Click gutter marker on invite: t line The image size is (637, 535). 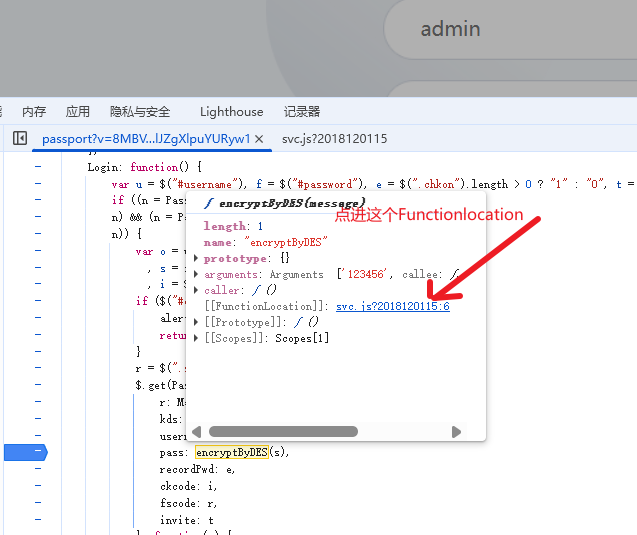(38, 519)
